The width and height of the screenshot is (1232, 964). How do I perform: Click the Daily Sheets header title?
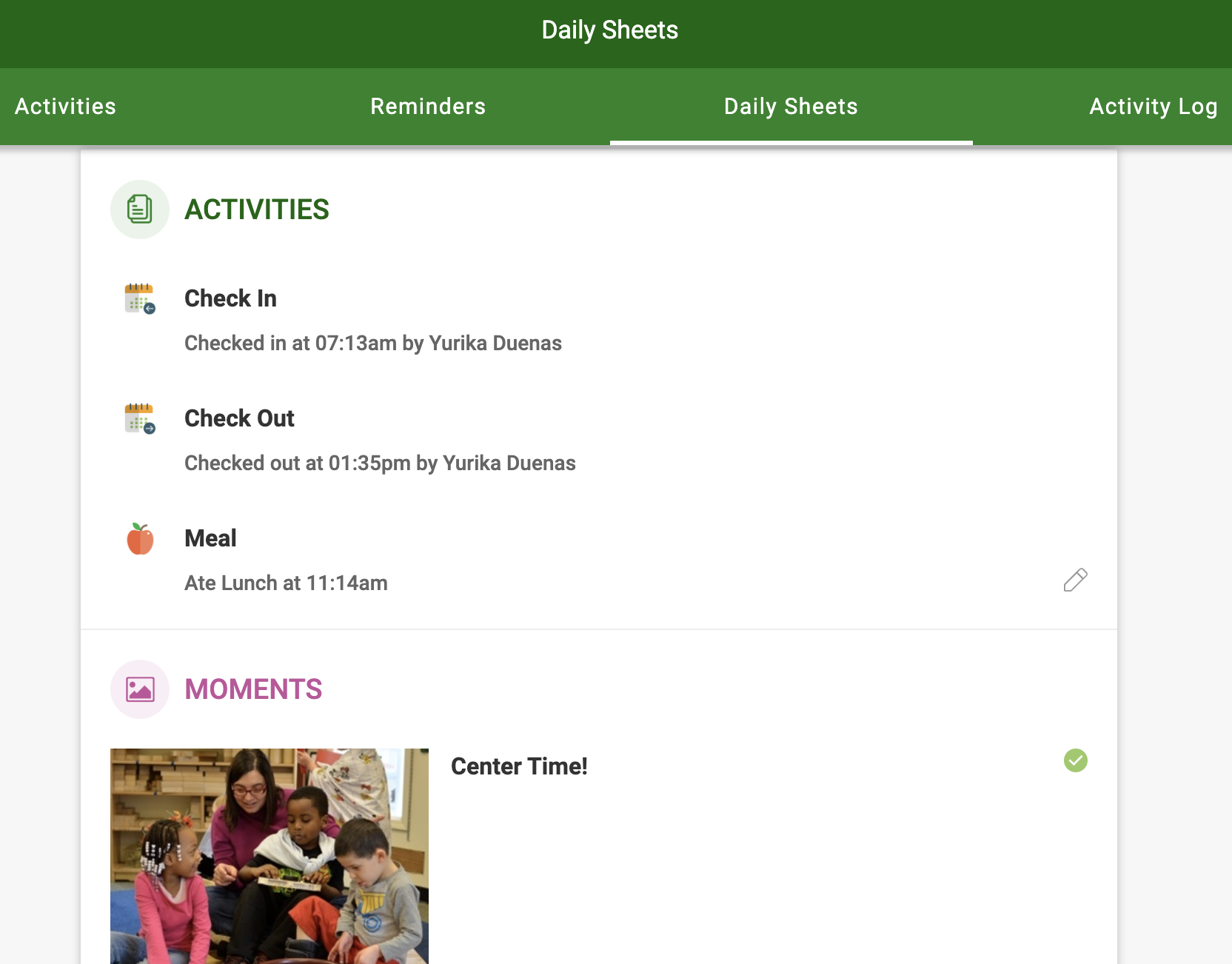(x=609, y=30)
